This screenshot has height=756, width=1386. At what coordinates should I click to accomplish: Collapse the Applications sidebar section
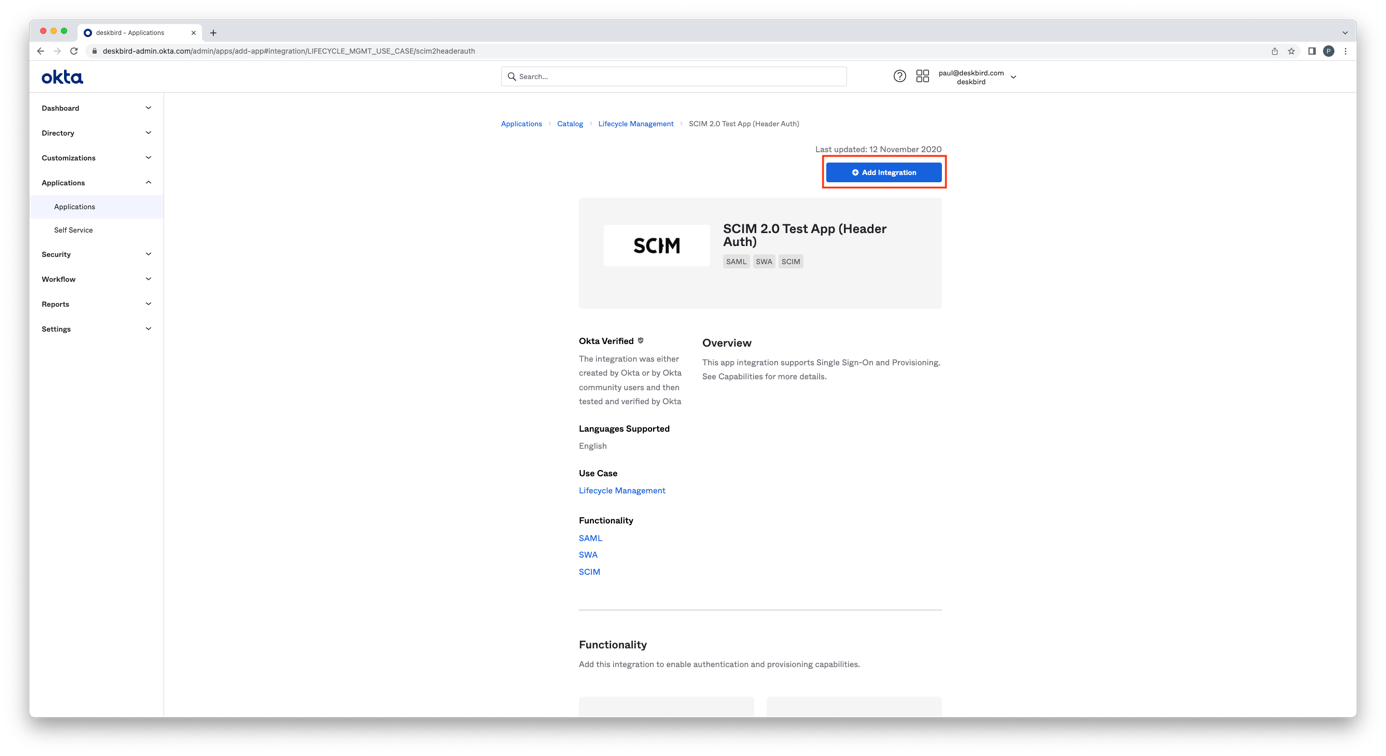click(96, 183)
